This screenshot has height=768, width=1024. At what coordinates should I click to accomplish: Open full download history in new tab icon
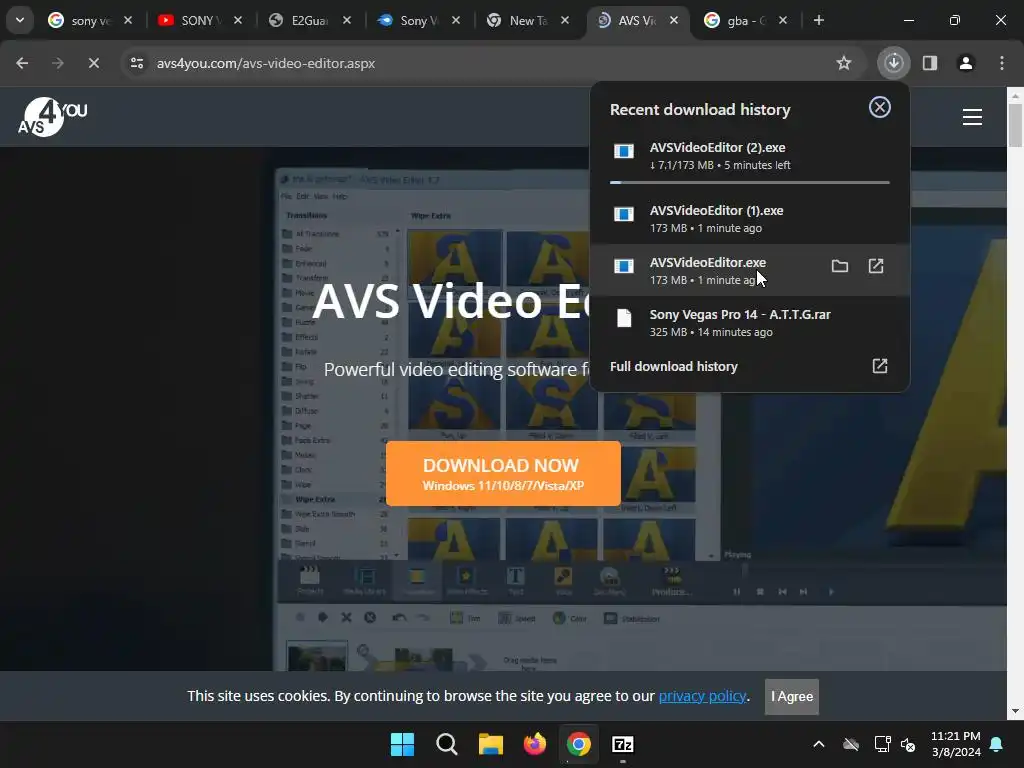880,366
